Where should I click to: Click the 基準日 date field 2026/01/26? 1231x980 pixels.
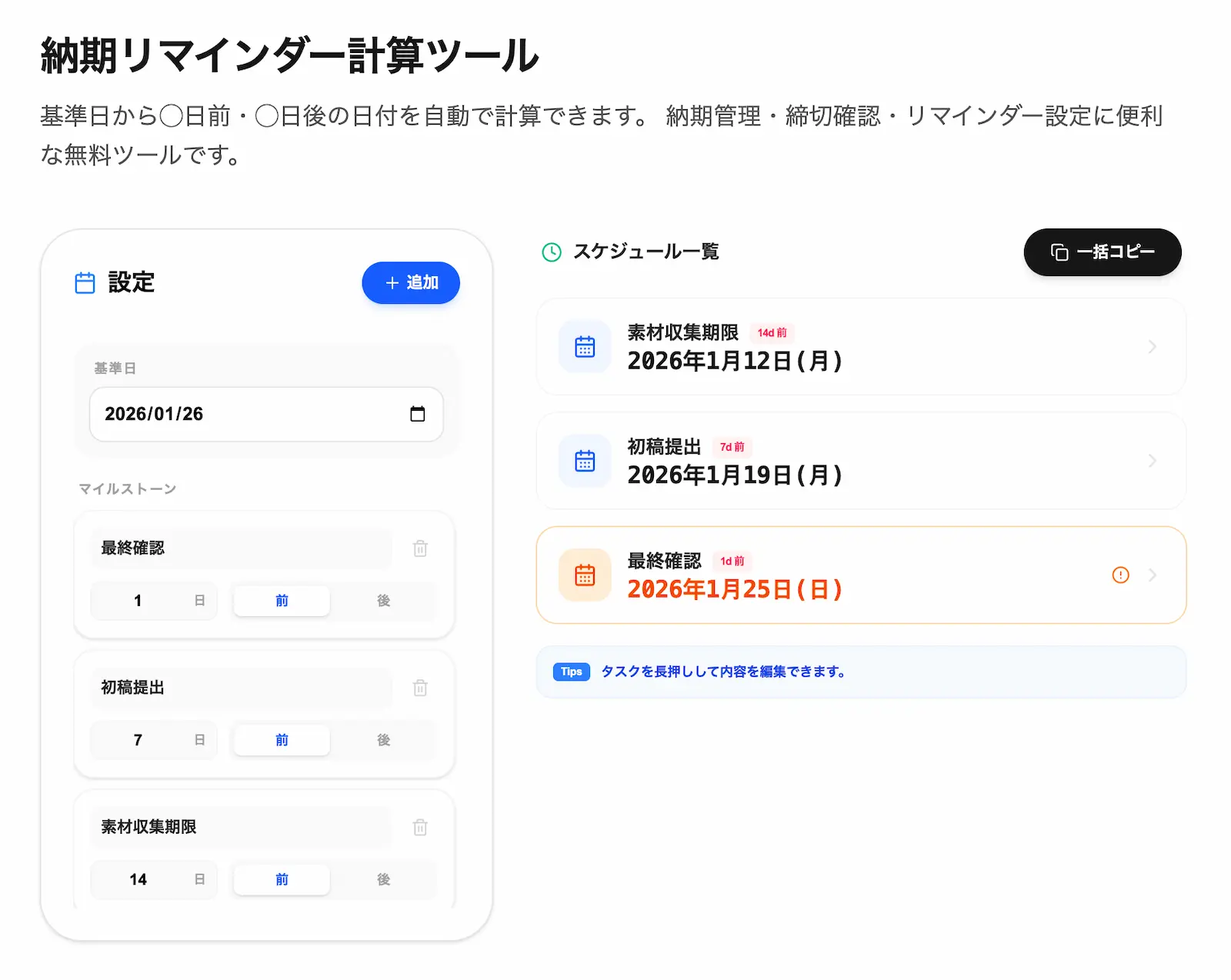pos(266,414)
